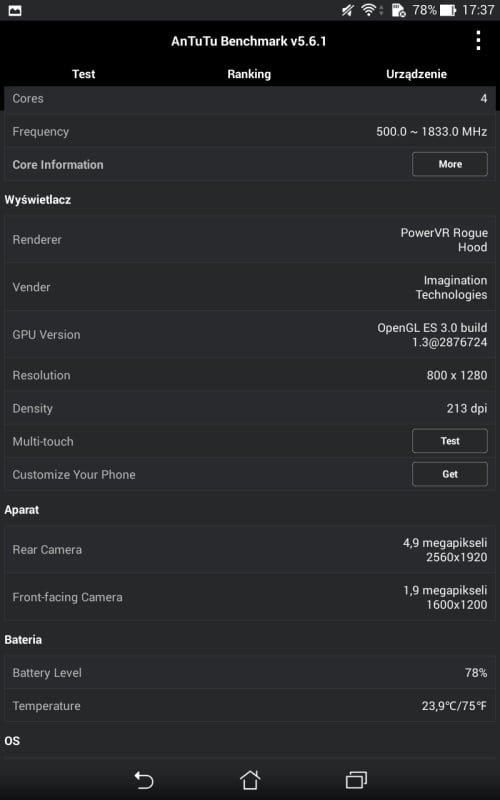The width and height of the screenshot is (500, 800).
Task: Tap the Android back navigation icon
Action: coord(144,780)
